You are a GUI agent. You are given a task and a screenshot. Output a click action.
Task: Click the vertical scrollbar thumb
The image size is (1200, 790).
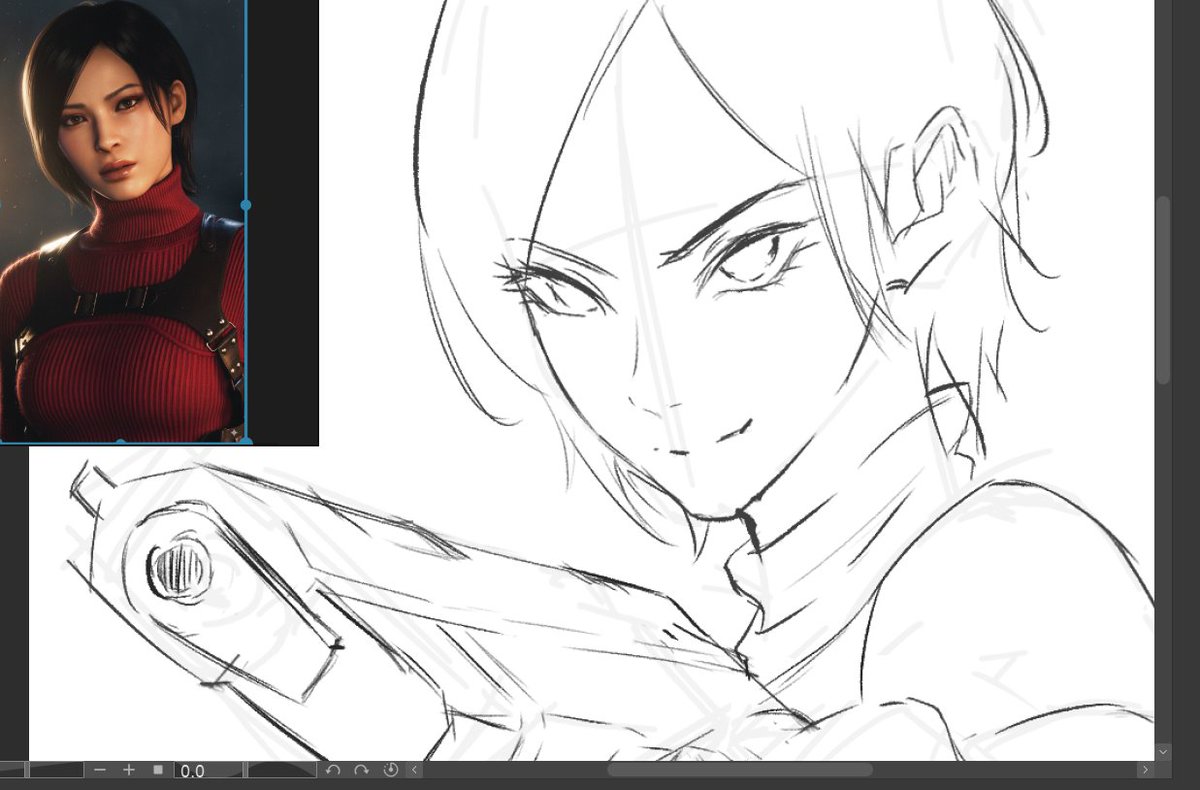tap(1163, 290)
